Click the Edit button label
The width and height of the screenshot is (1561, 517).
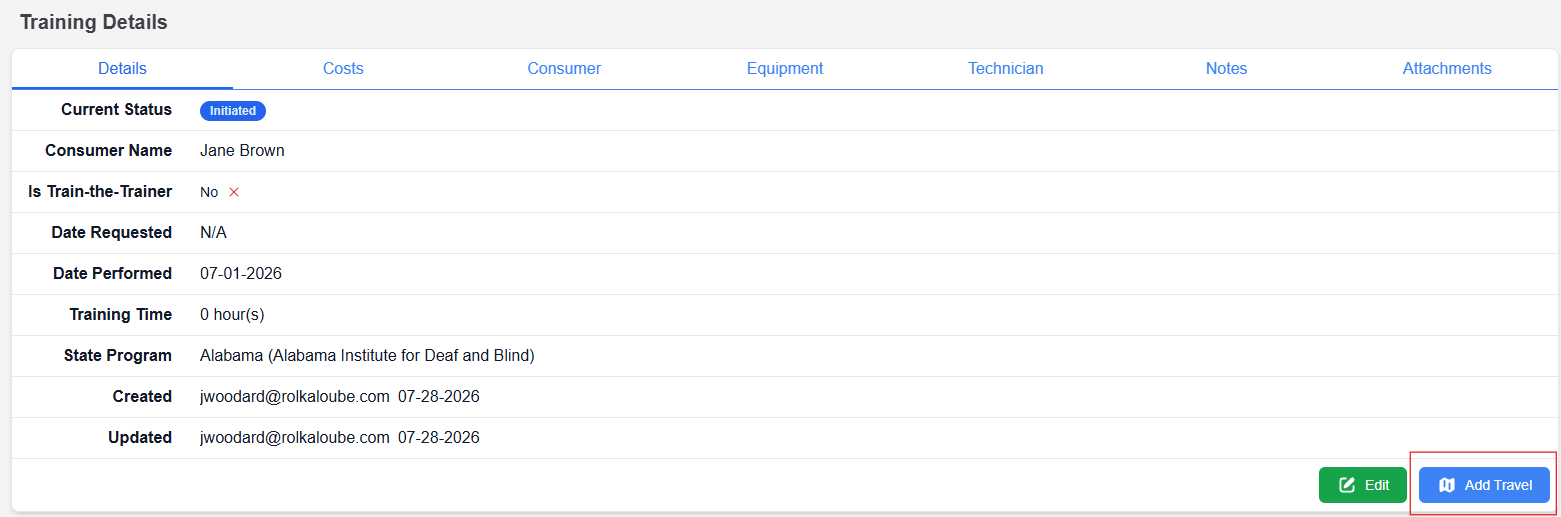tap(1377, 485)
